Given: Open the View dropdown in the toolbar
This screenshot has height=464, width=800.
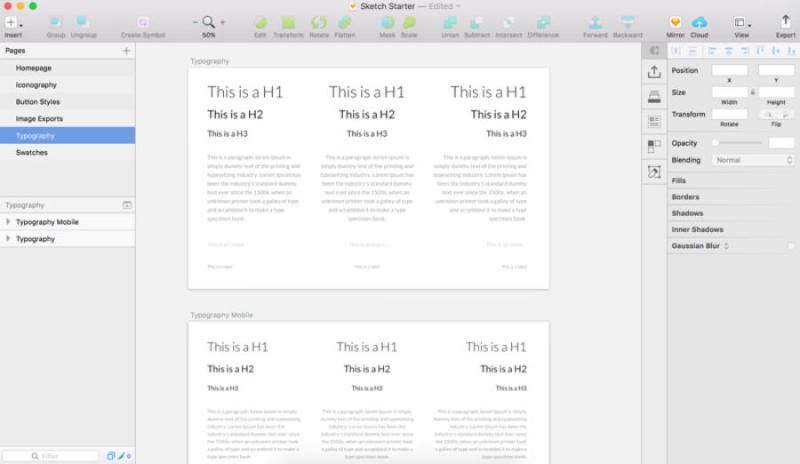Looking at the screenshot, I should click(741, 22).
